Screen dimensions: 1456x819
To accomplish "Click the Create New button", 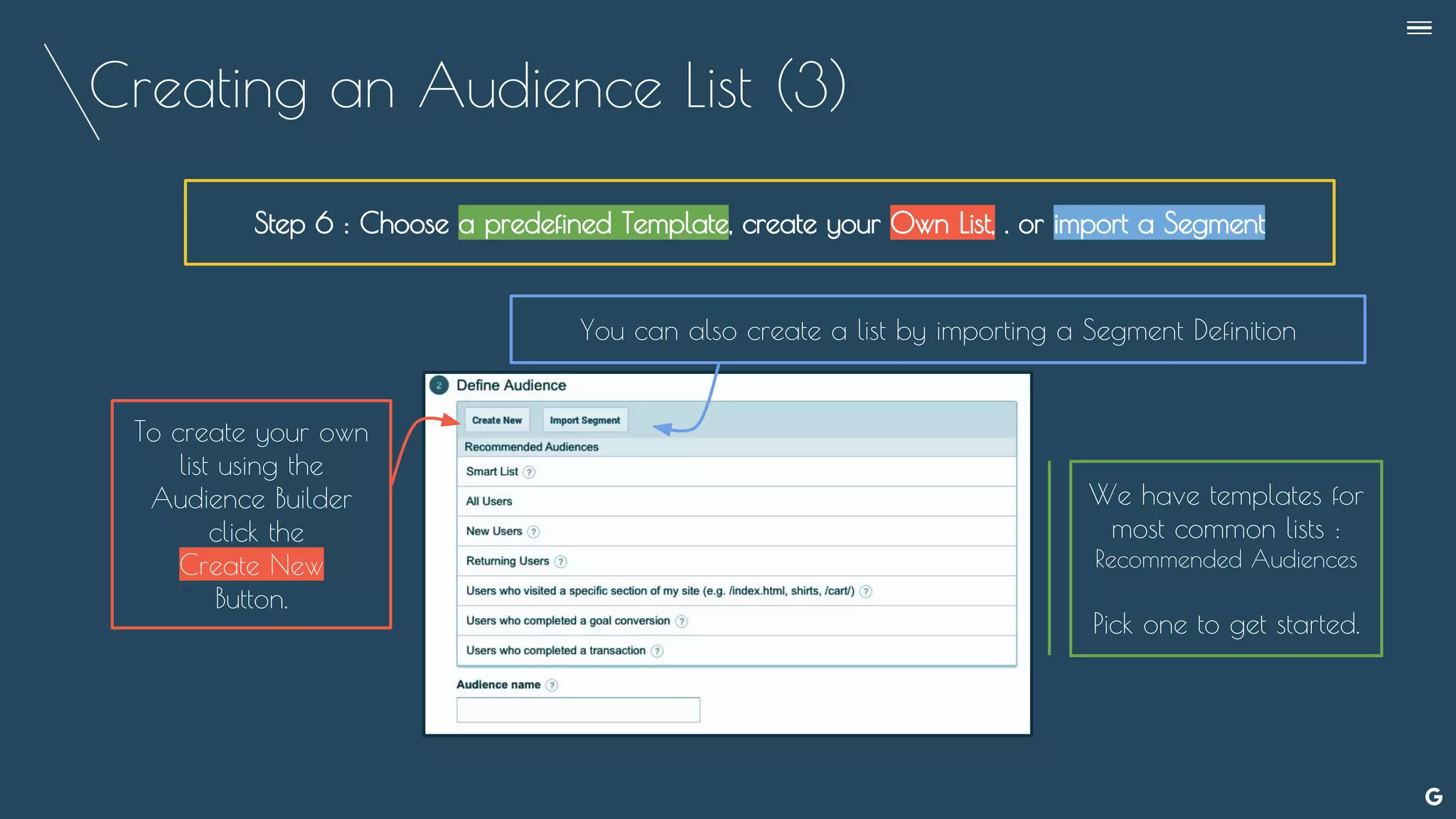I will 497,420.
